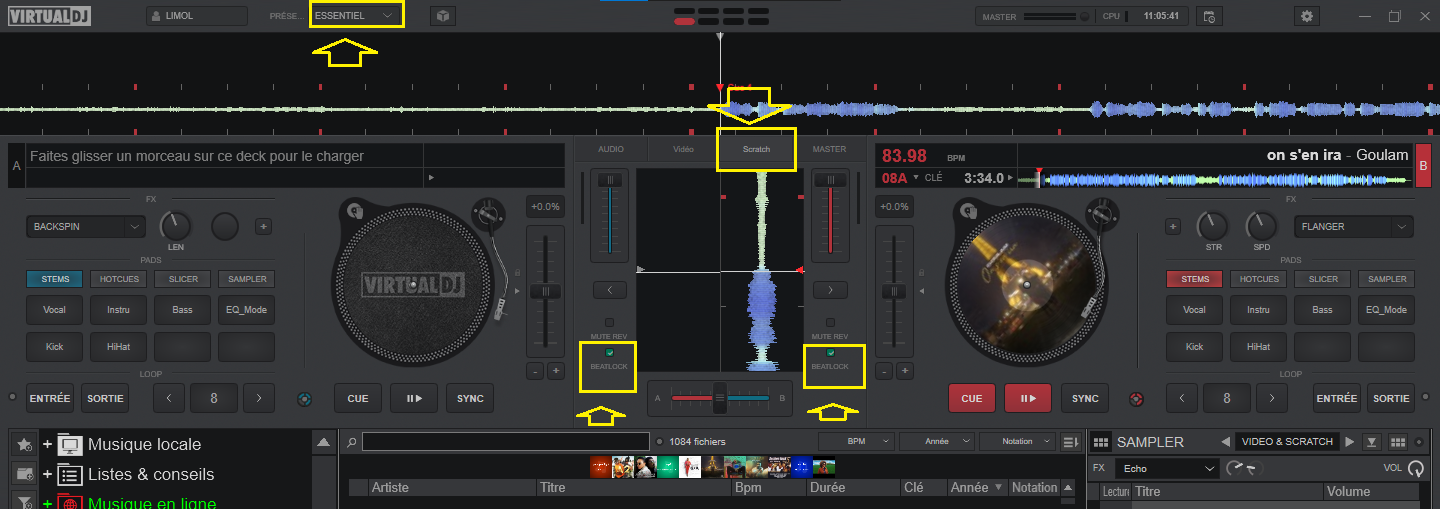Halve the loop length on the right deck
The image size is (1440, 509).
1182,398
